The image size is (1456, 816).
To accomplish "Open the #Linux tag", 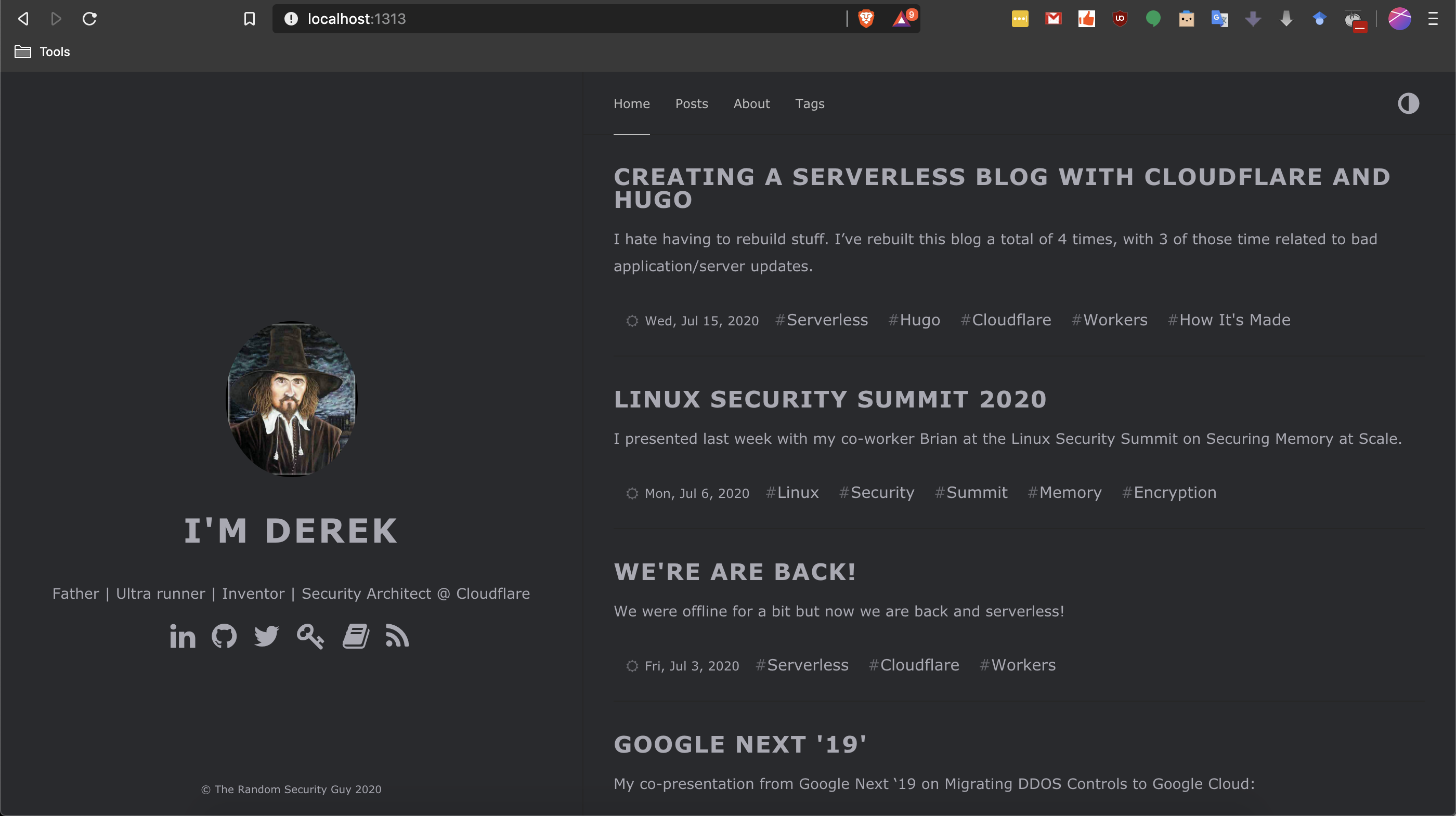I will (792, 493).
